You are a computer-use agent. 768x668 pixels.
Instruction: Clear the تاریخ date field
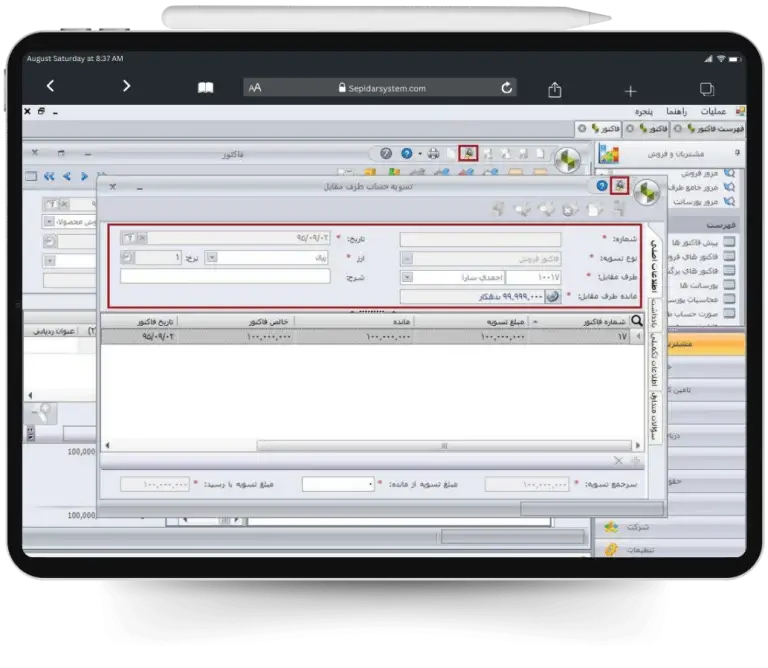(x=142, y=238)
